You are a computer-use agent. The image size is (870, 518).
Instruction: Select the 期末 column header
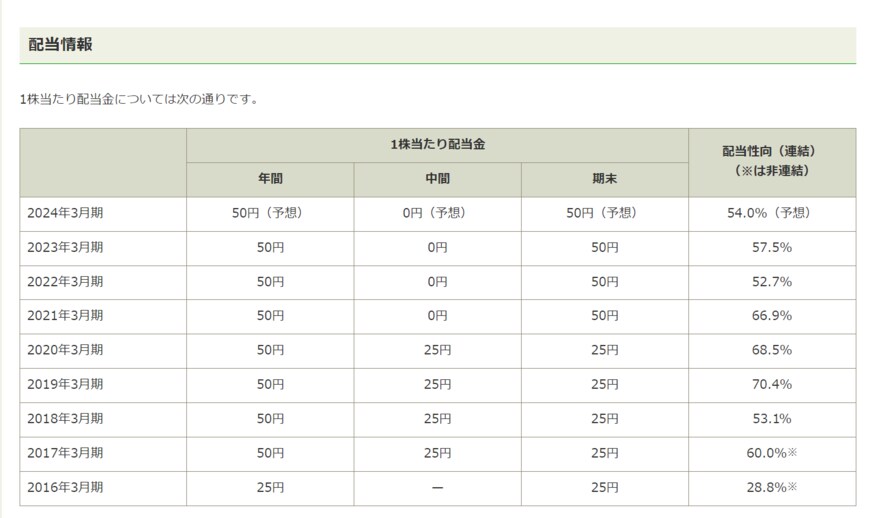(x=604, y=179)
